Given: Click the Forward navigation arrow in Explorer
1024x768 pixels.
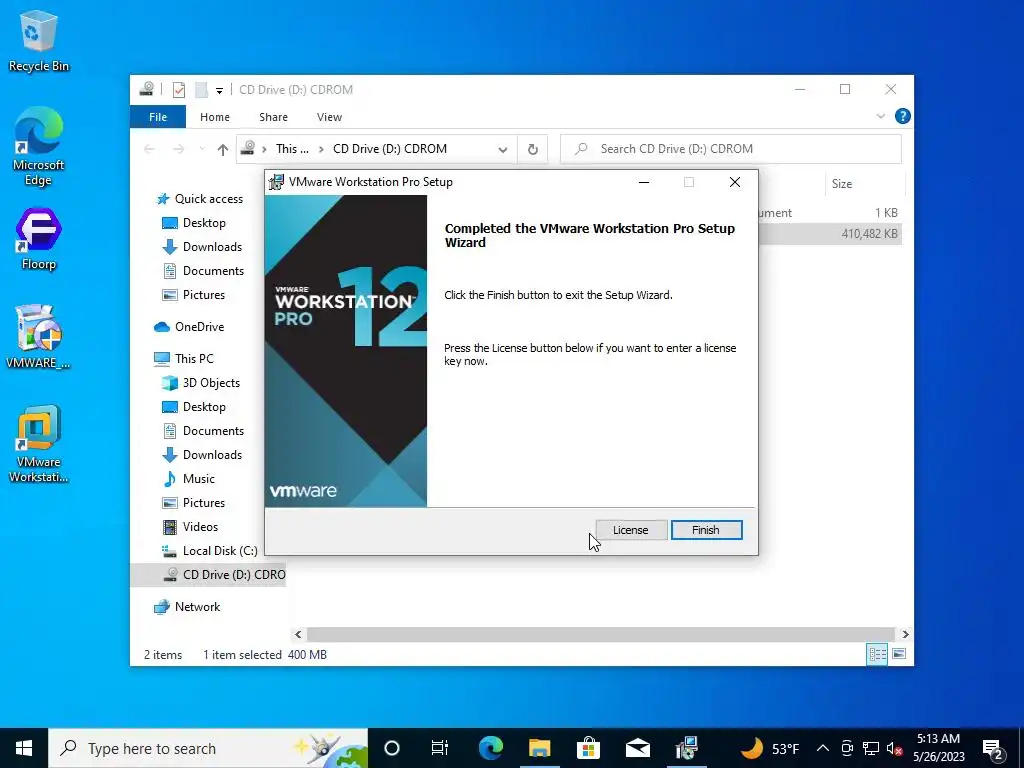Looking at the screenshot, I should tap(178, 149).
